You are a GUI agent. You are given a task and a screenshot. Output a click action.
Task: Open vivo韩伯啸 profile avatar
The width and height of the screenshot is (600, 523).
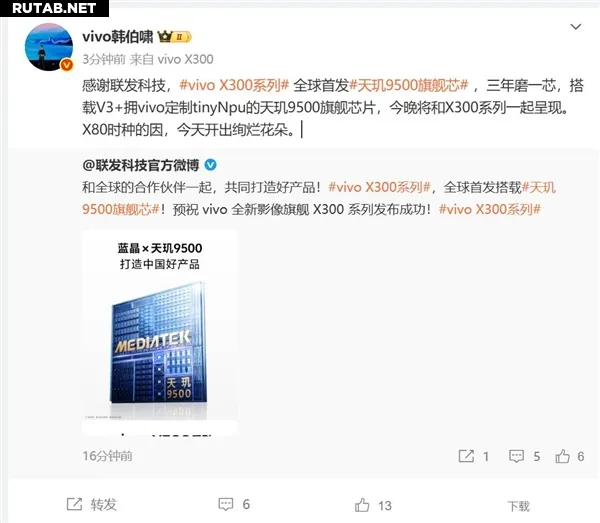pos(49,47)
